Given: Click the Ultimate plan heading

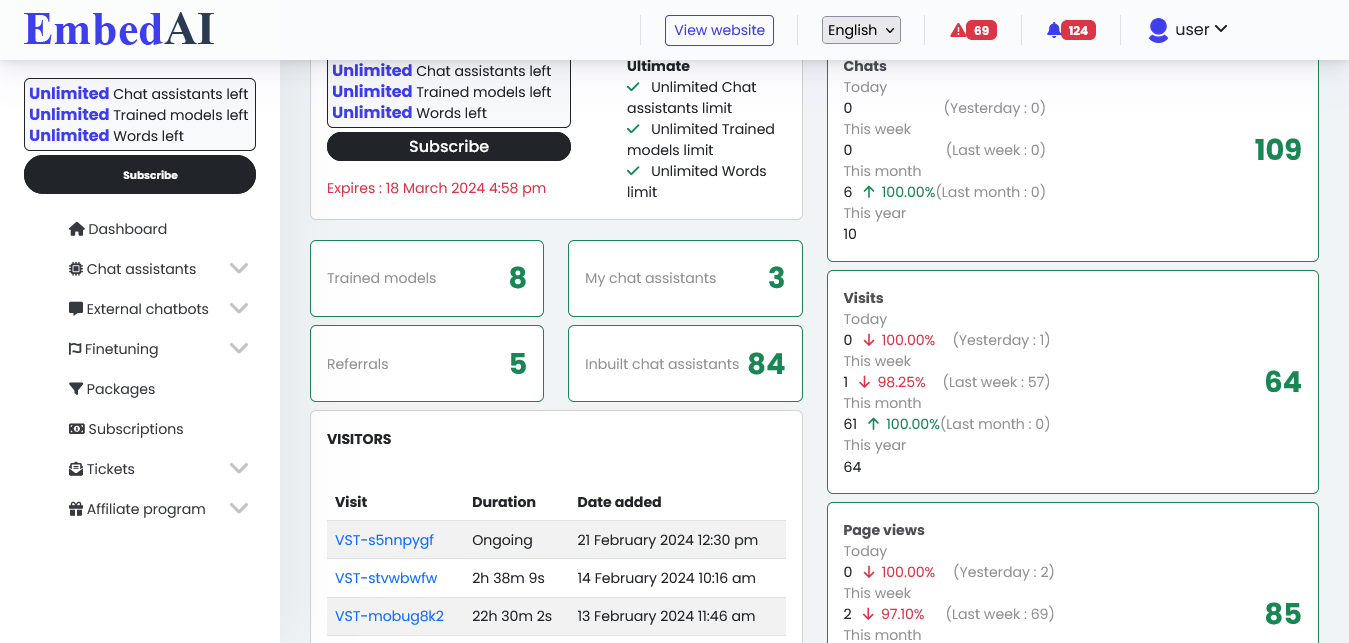Looking at the screenshot, I should coord(658,66).
